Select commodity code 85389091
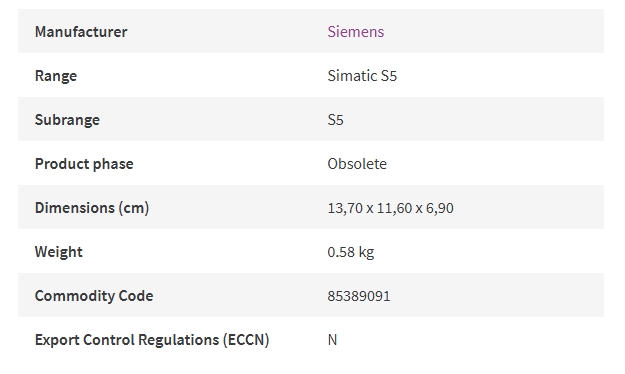This screenshot has width=625, height=374. pos(359,296)
